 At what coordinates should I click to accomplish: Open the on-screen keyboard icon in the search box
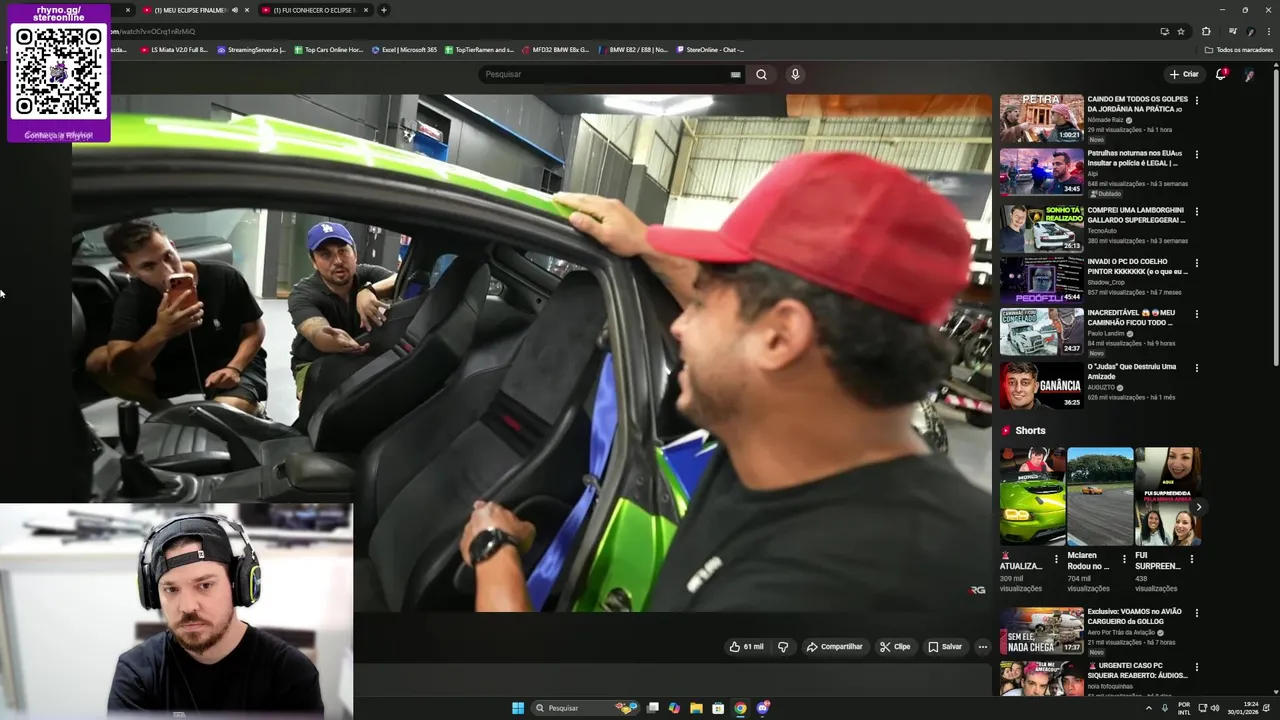pyautogui.click(x=735, y=74)
